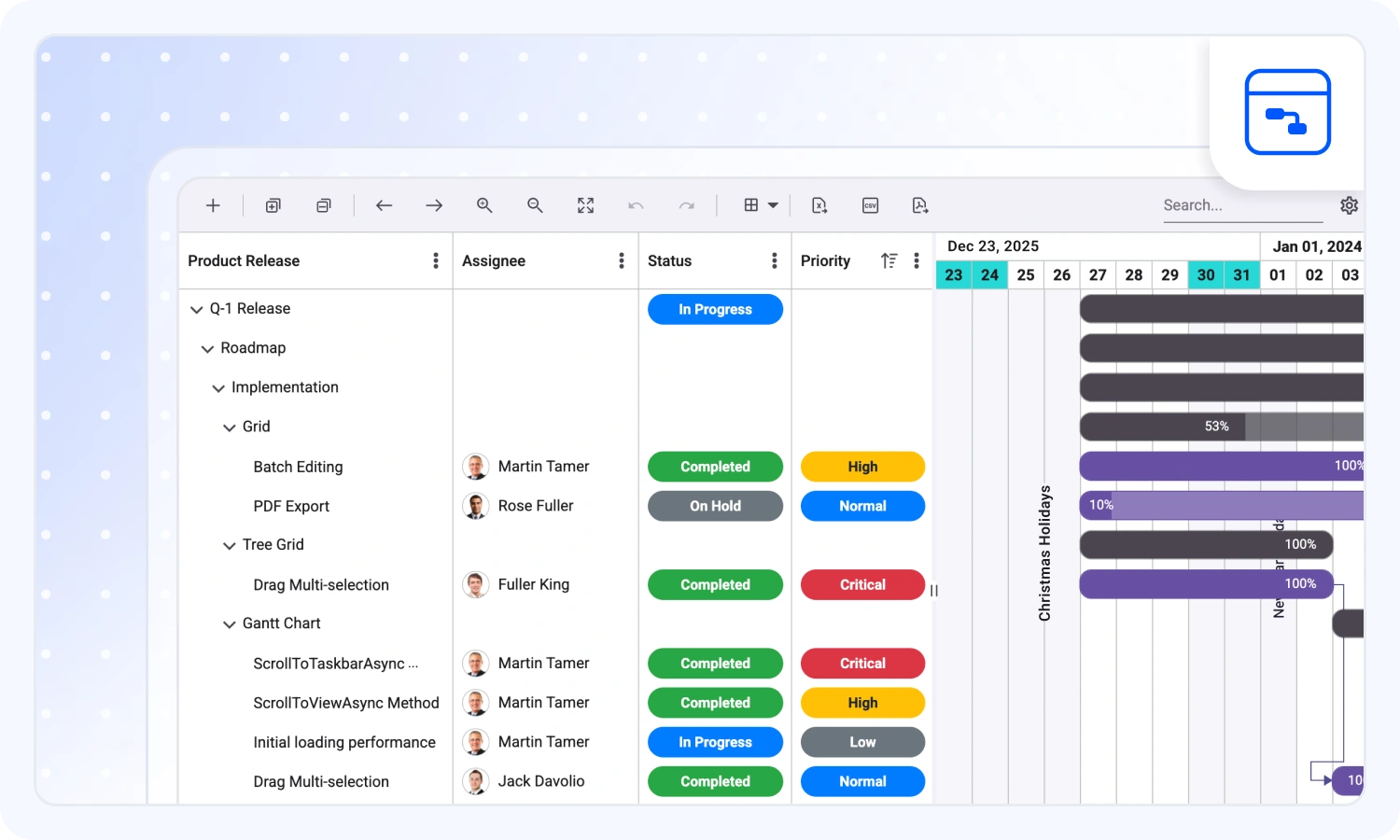Click Fuller King assignee cell
Screen dimensions: 1400x840
click(546, 584)
